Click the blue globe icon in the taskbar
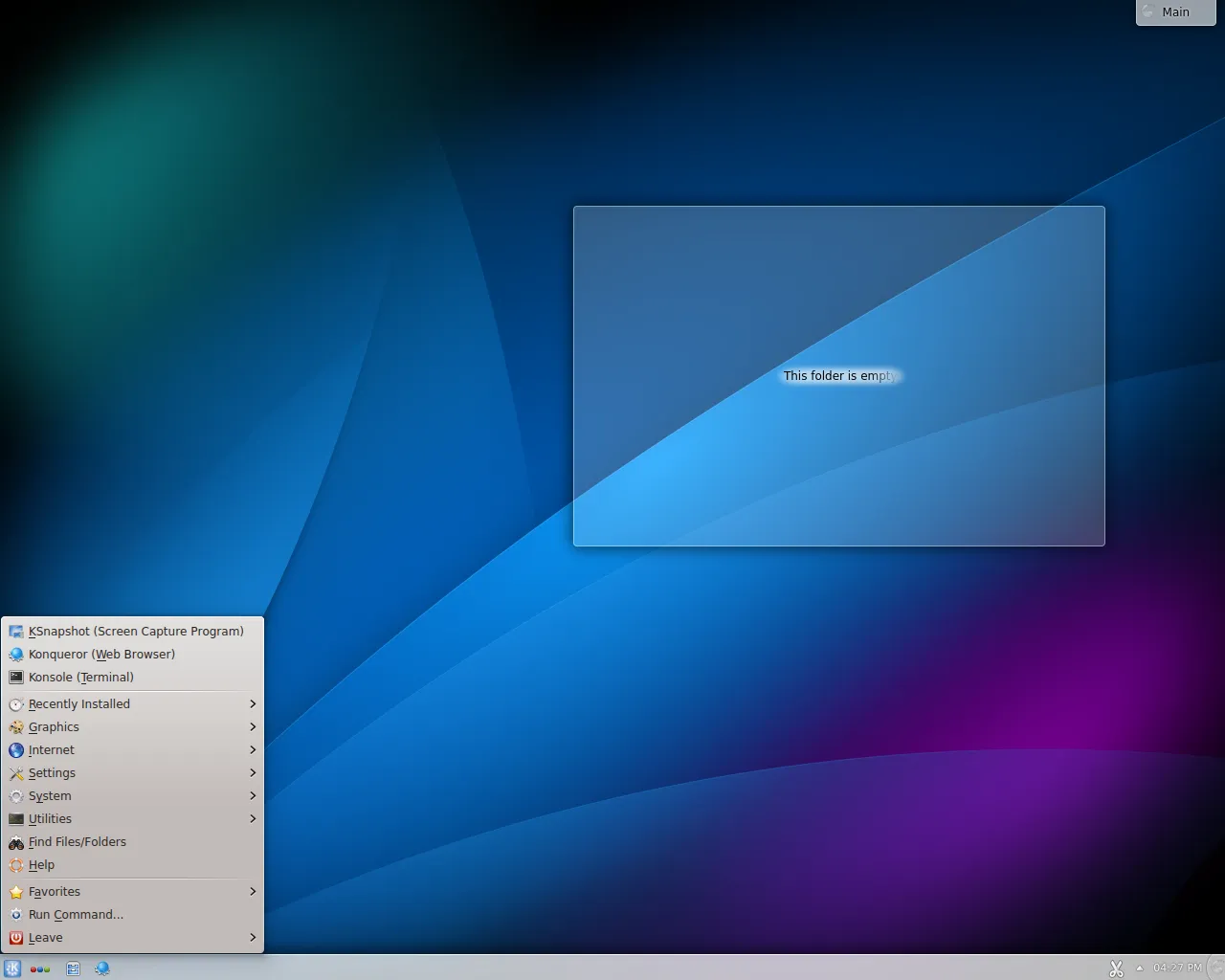This screenshot has height=980, width=1225. [x=102, y=969]
